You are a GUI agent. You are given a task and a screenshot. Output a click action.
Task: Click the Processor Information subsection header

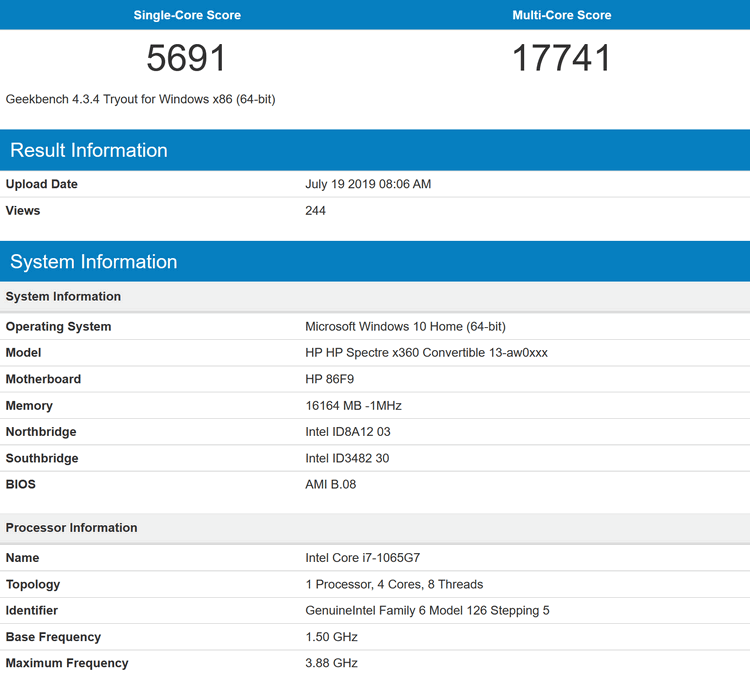click(x=71, y=528)
